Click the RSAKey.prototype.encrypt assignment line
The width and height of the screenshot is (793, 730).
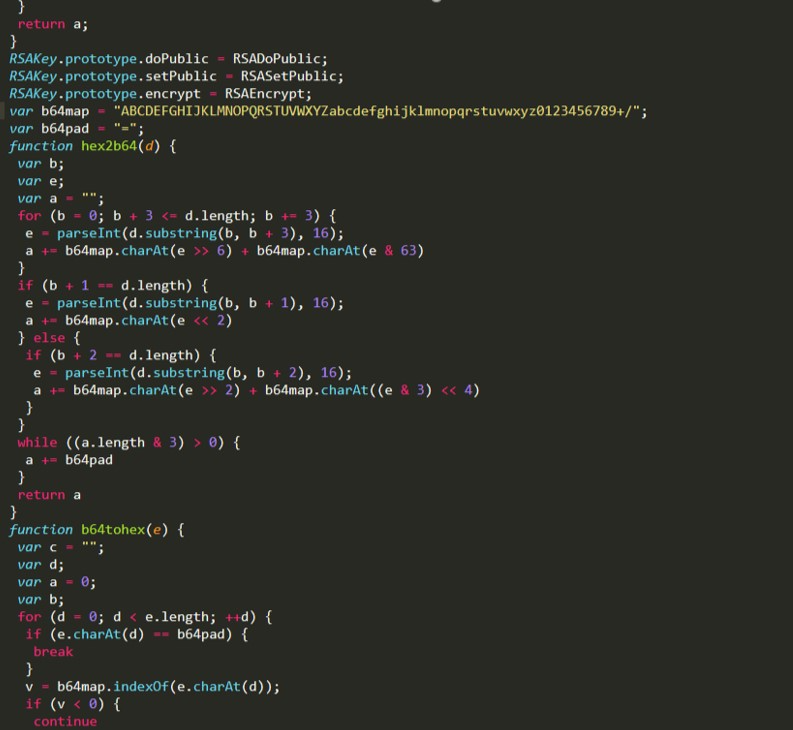pos(160,94)
